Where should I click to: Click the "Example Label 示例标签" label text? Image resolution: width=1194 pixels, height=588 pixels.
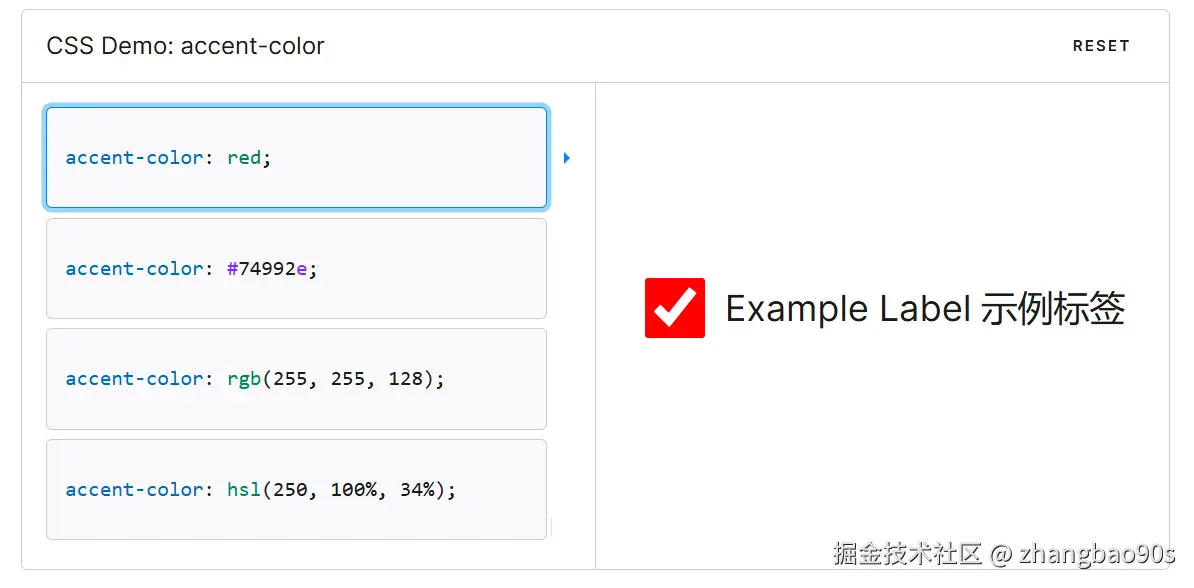pyautogui.click(x=925, y=309)
